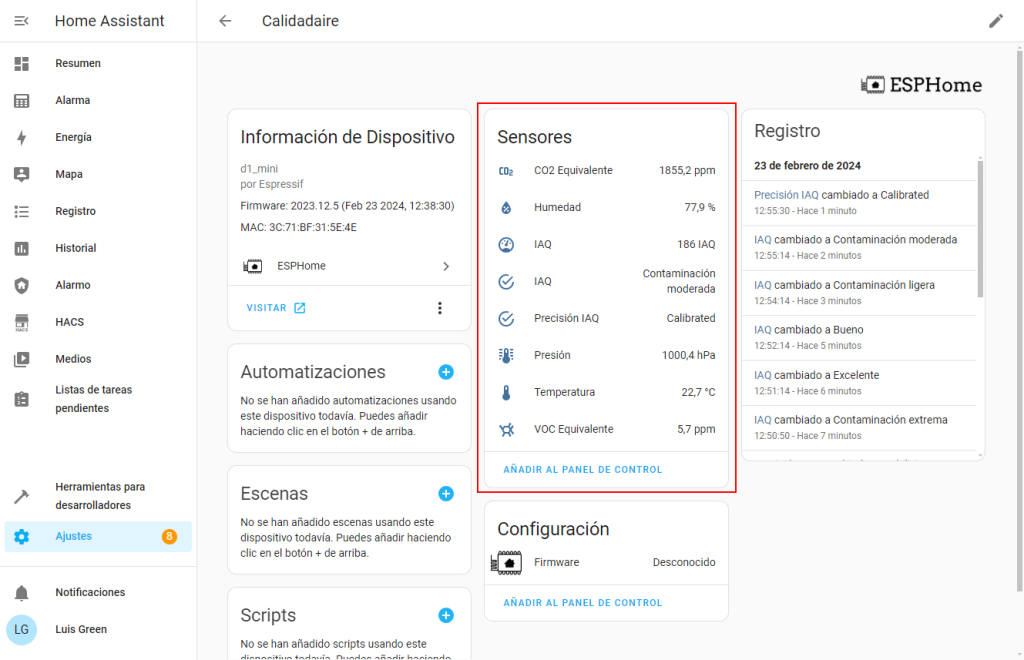Add a new automation with plus icon
The height and width of the screenshot is (660, 1024).
[446, 372]
